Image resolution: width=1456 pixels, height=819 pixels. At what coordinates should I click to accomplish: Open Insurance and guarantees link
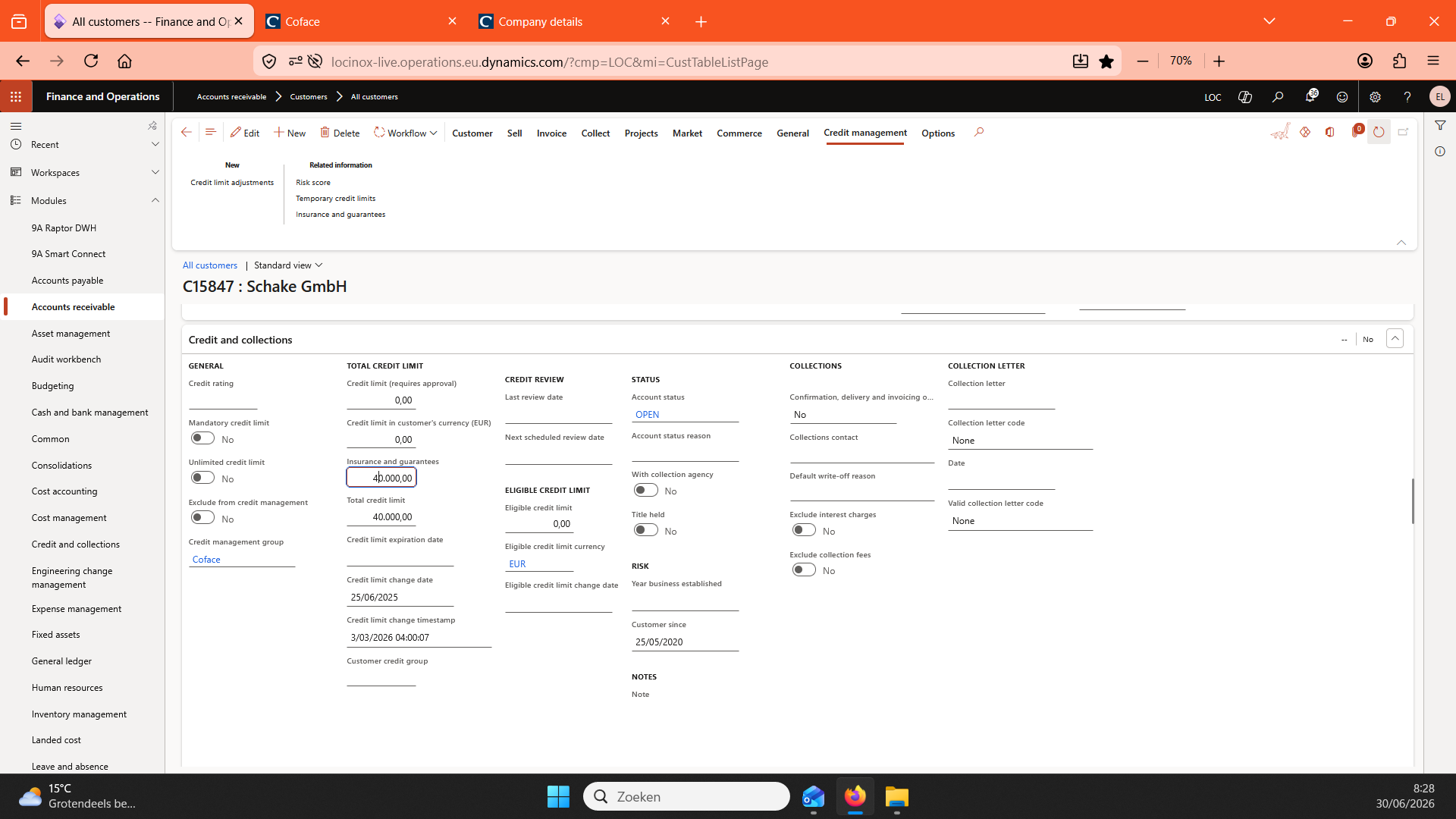[x=340, y=215]
